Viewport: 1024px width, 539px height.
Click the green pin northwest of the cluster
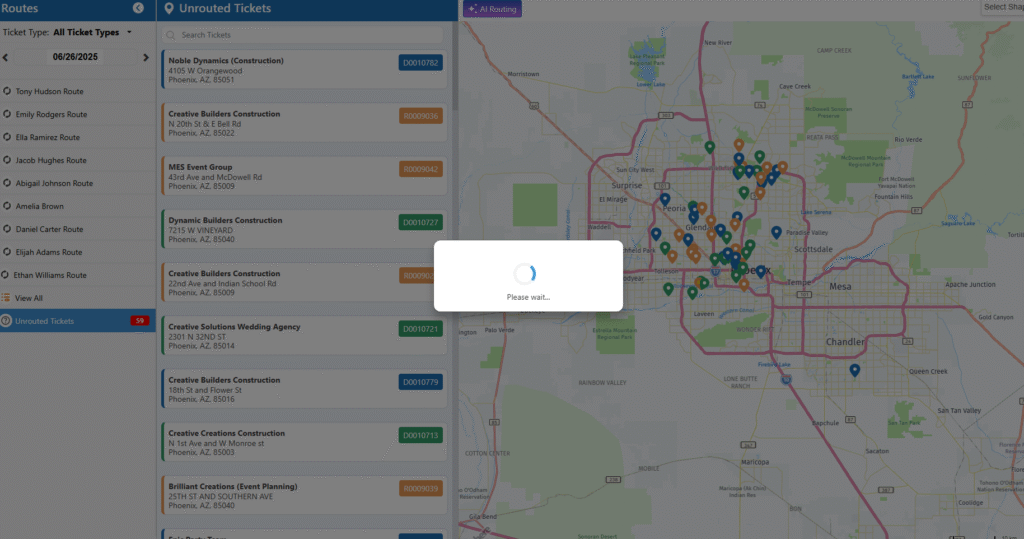click(x=709, y=148)
